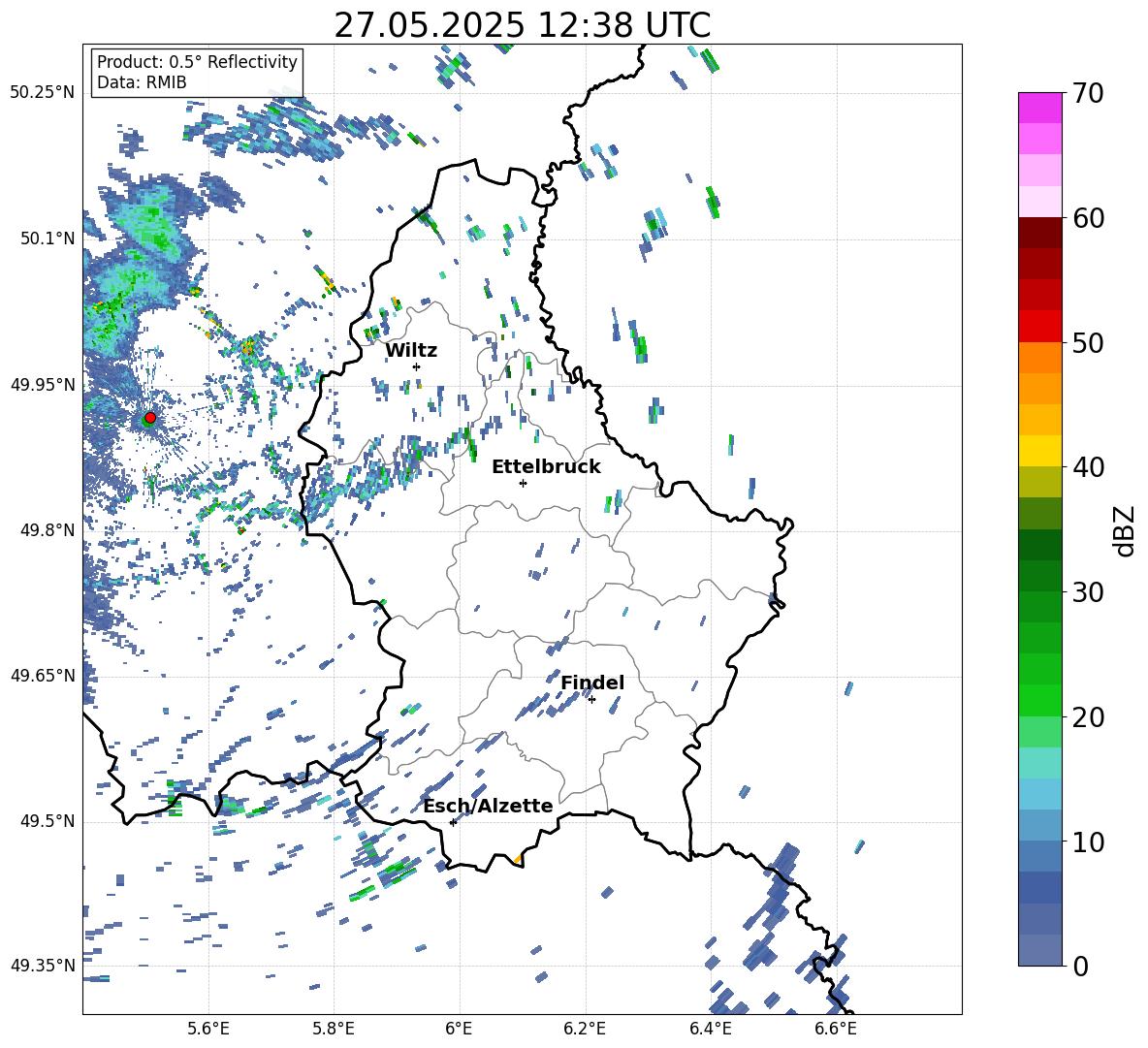Click the magenta top colorbar segment
The height and width of the screenshot is (1048, 1148).
pos(1040,108)
